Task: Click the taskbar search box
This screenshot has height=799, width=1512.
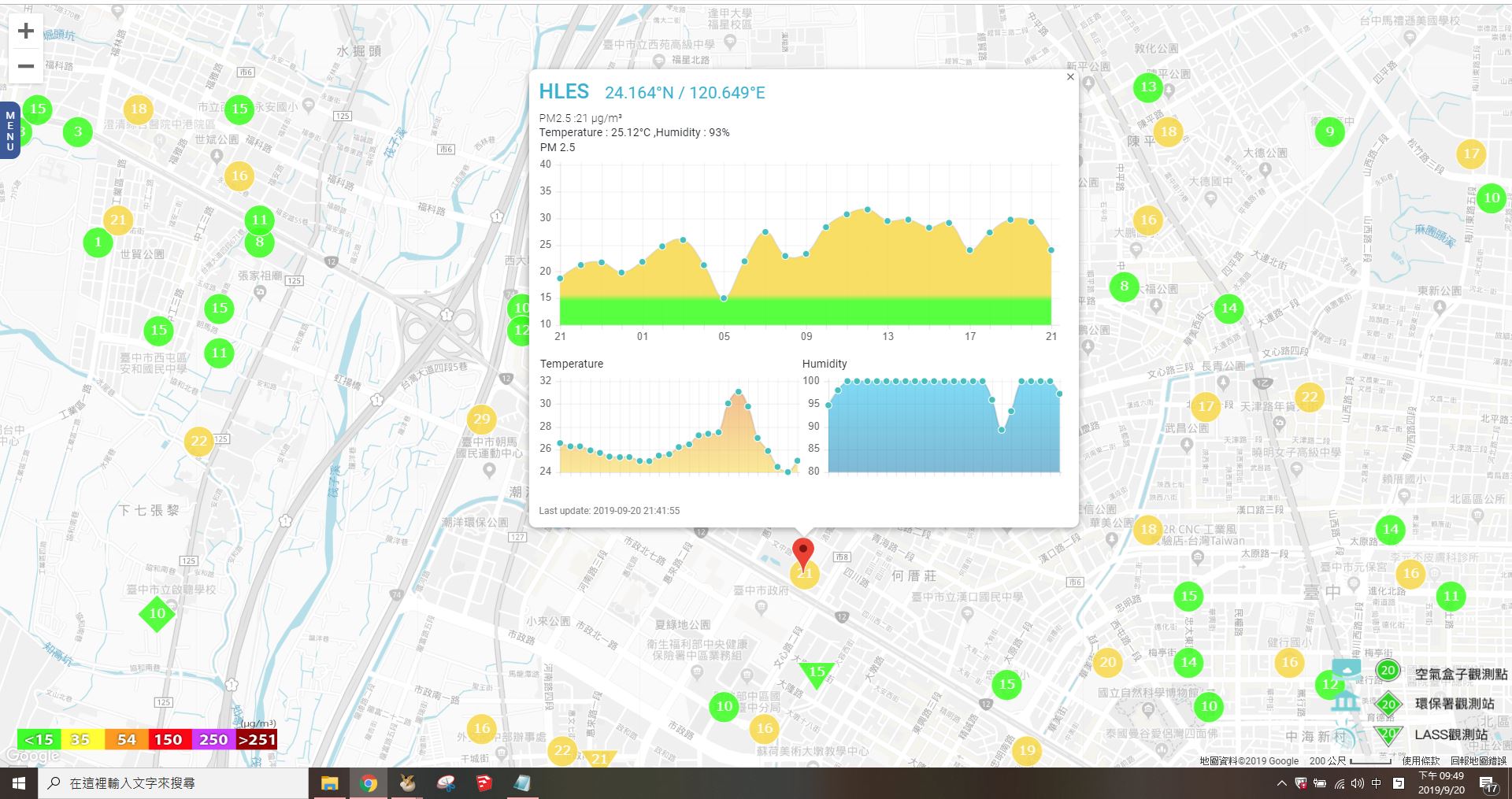Action: (173, 783)
